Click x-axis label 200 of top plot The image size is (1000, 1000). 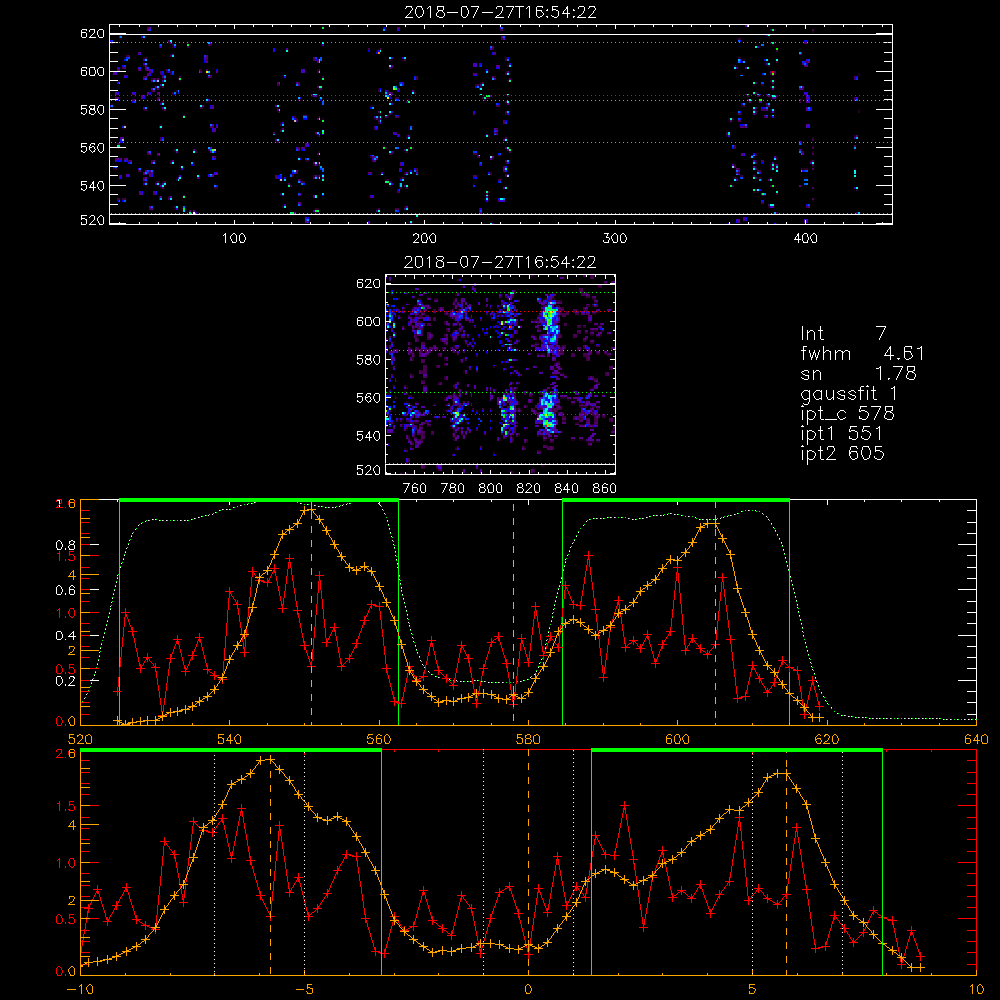click(x=425, y=239)
